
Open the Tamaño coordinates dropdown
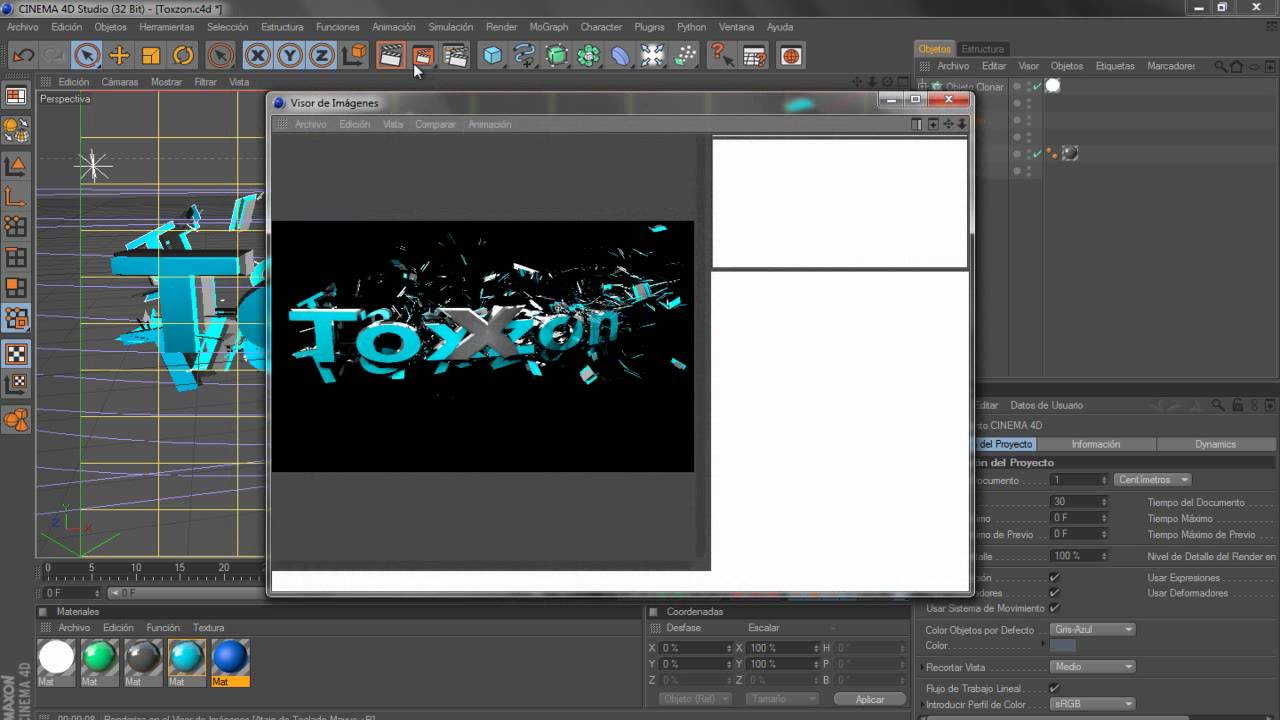pos(782,699)
